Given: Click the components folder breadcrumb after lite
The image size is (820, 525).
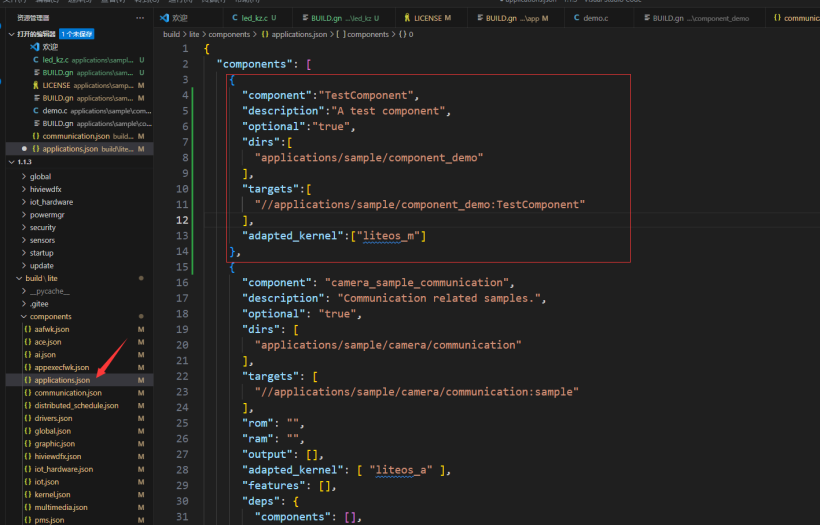Looking at the screenshot, I should pos(229,34).
